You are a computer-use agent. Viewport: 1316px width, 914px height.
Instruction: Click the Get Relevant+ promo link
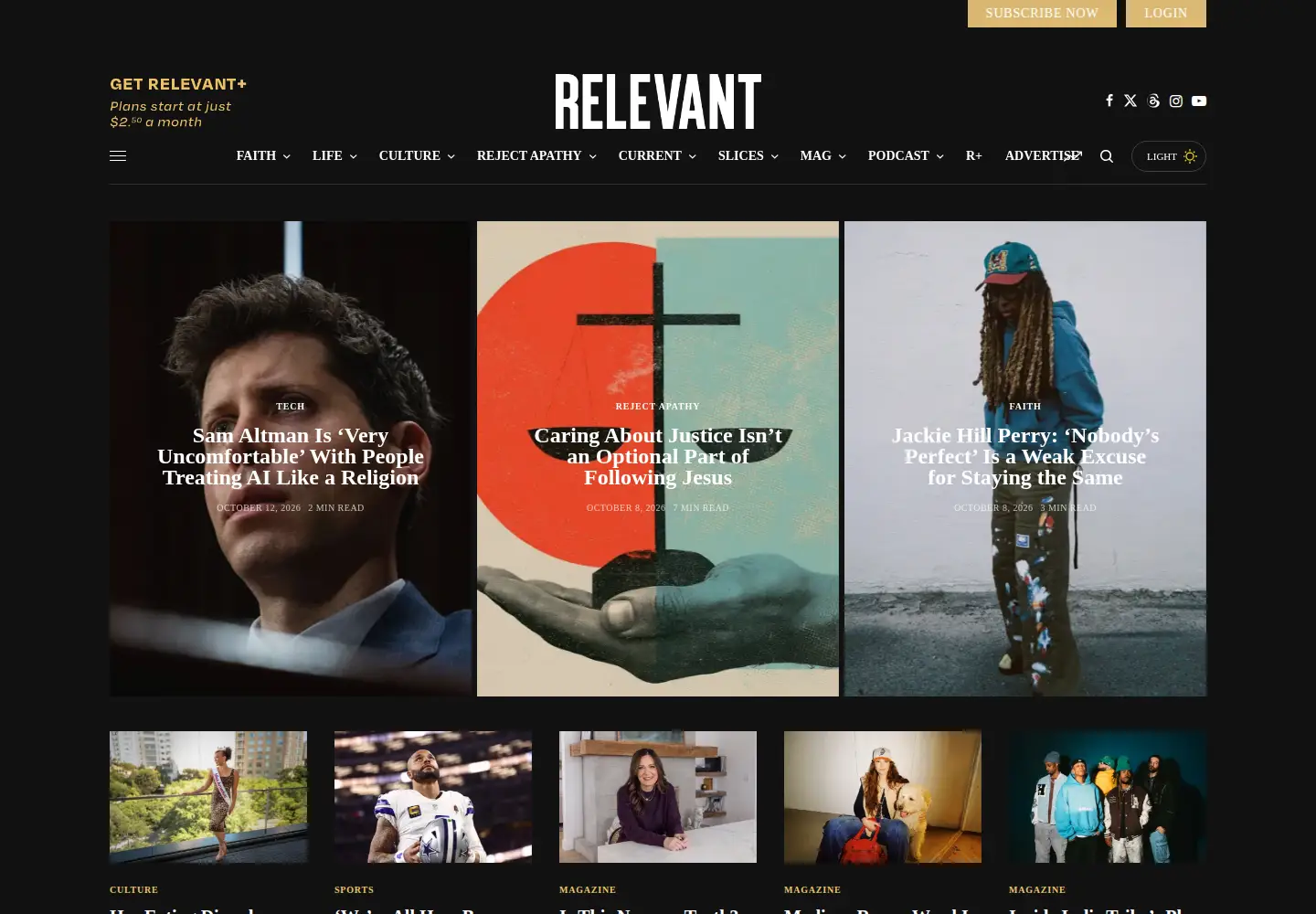click(178, 102)
